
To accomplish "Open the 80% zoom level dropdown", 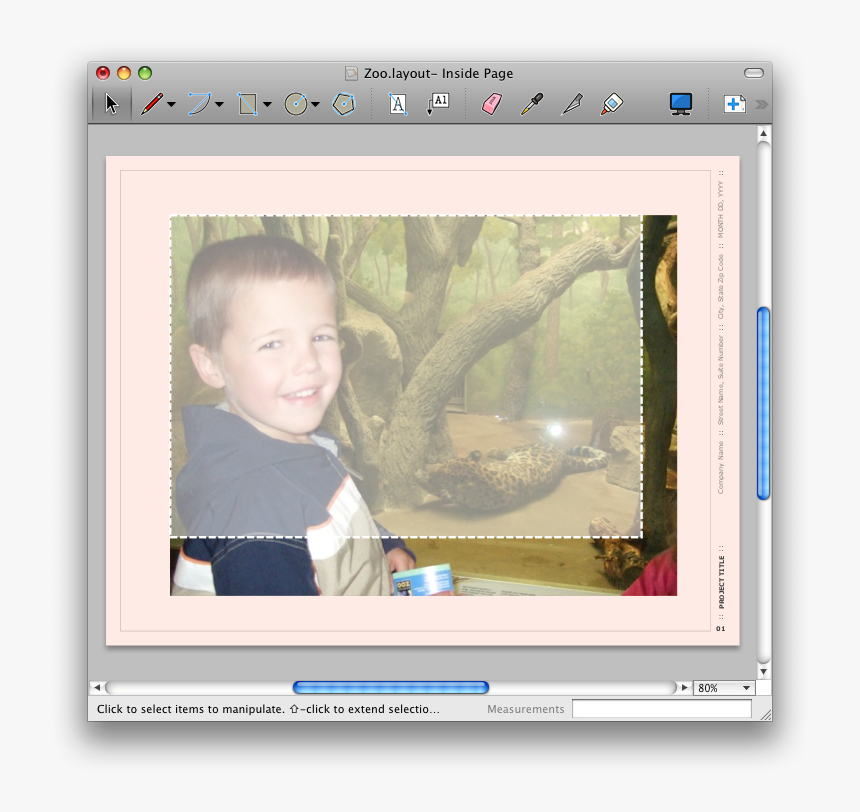I will coord(724,688).
